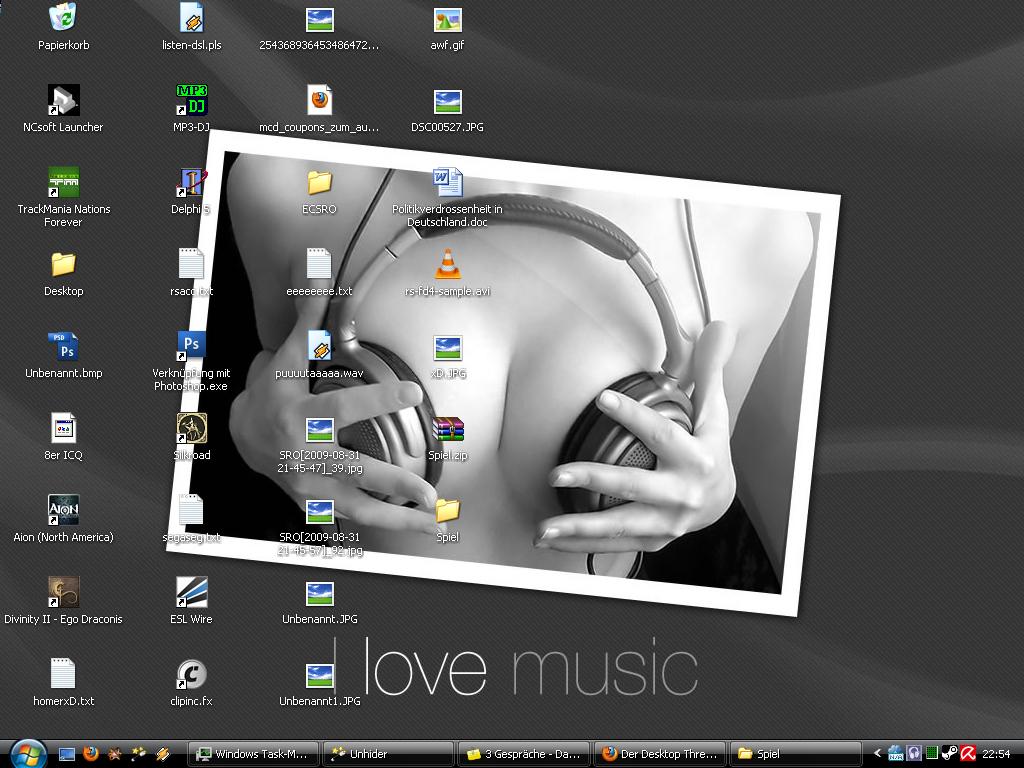This screenshot has width=1024, height=768.
Task: Click the Firefox quick launch icon
Action: click(x=91, y=754)
